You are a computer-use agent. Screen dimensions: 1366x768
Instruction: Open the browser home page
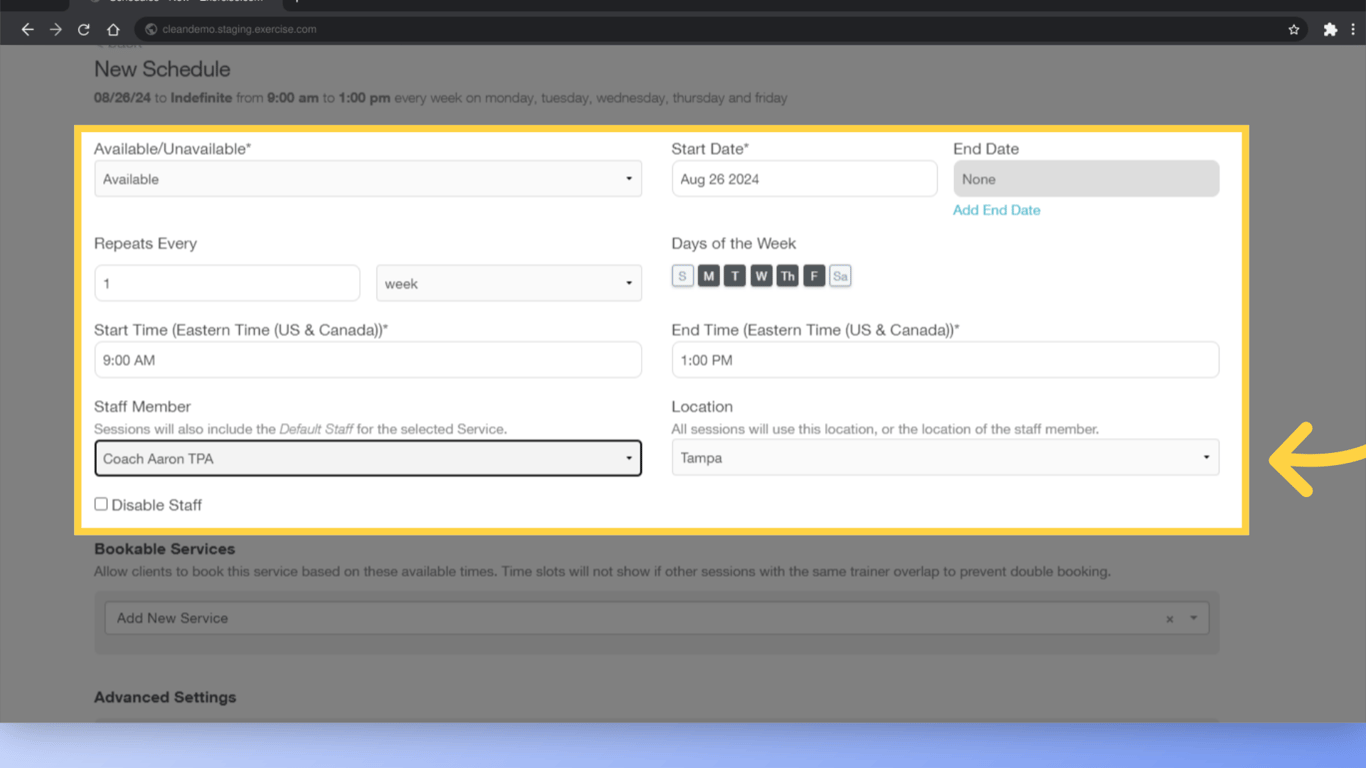(112, 28)
